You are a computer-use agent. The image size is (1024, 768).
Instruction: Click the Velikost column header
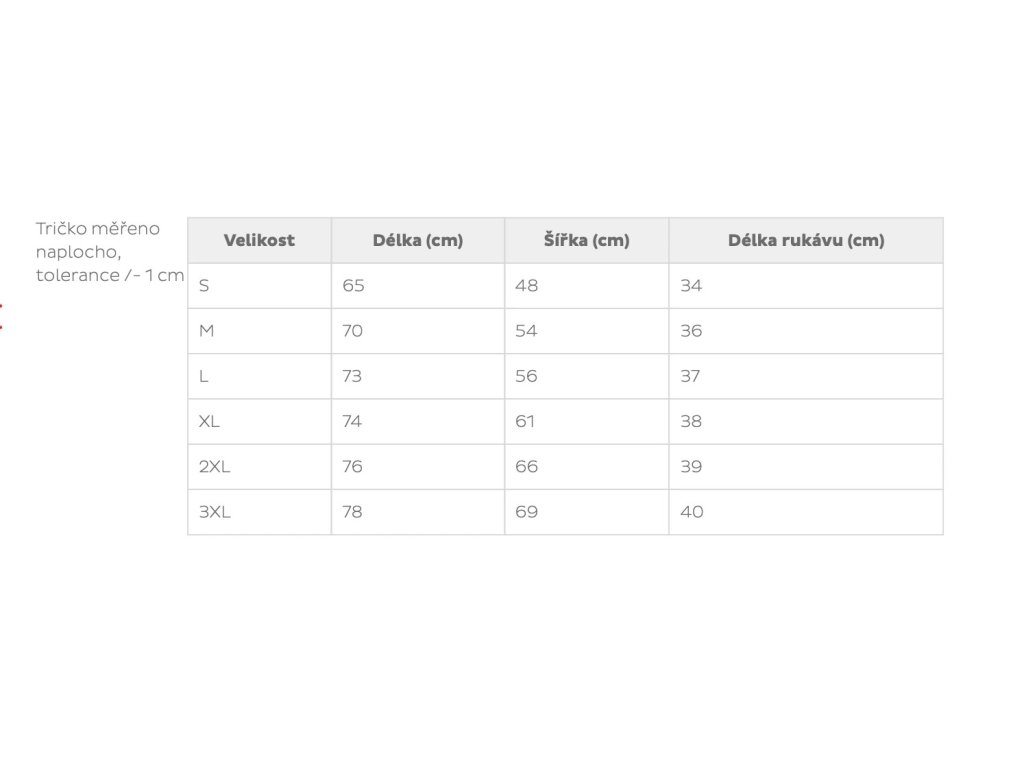[259, 240]
